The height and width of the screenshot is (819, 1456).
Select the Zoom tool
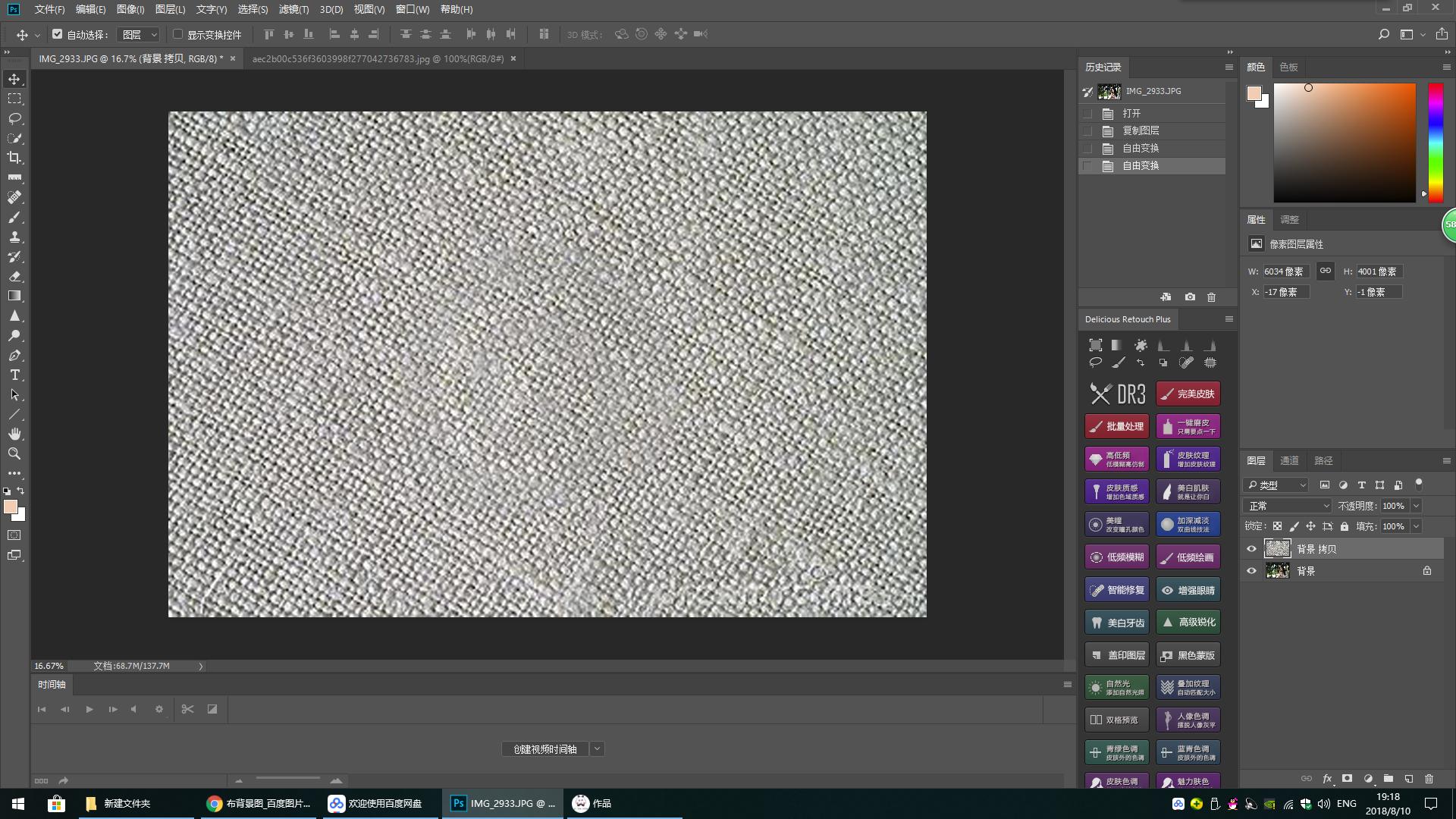[x=14, y=453]
